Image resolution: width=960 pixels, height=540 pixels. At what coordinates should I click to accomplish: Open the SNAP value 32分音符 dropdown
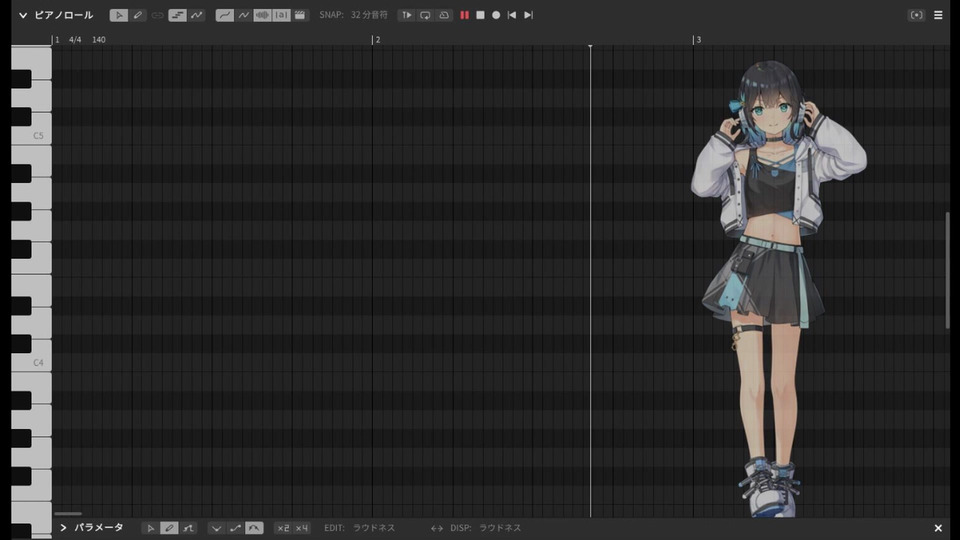pos(369,15)
